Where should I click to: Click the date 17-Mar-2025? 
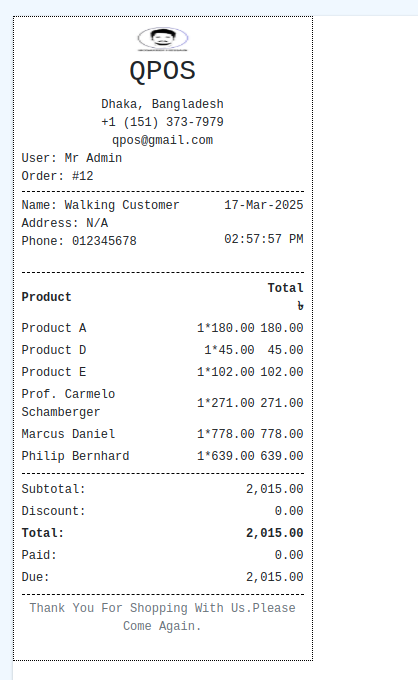pyautogui.click(x=264, y=205)
